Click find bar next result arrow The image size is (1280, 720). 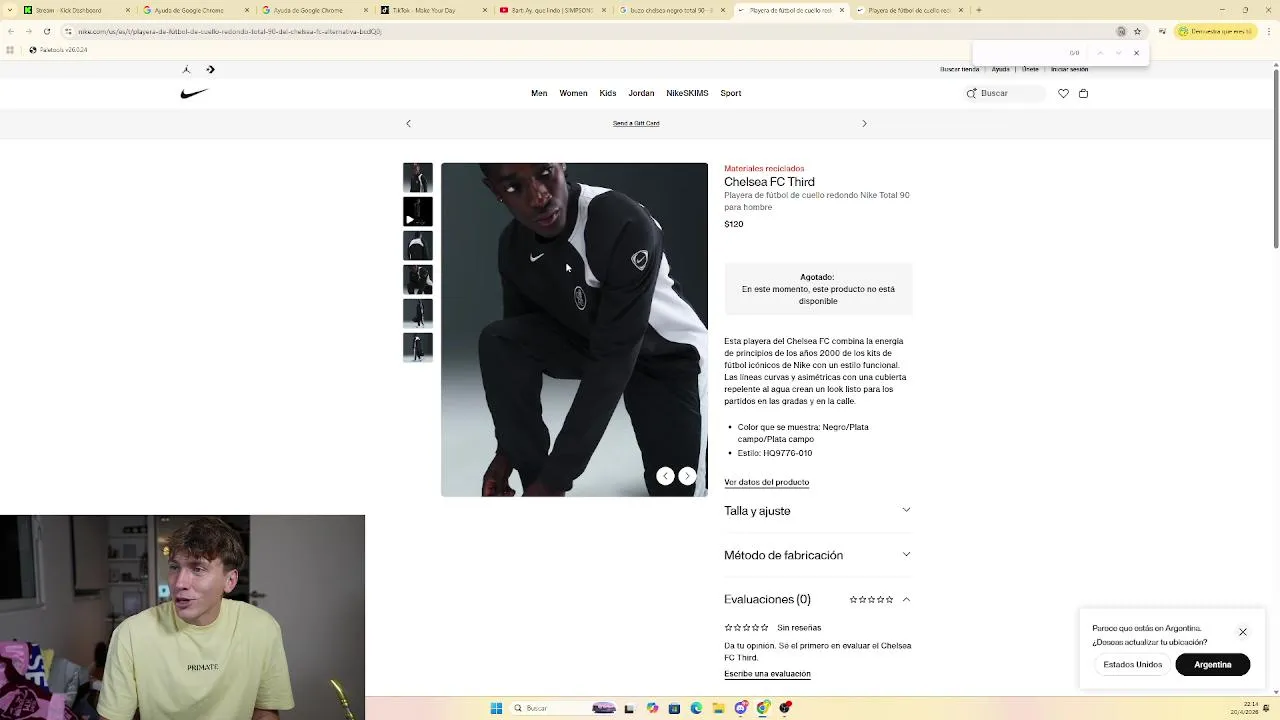[1118, 53]
